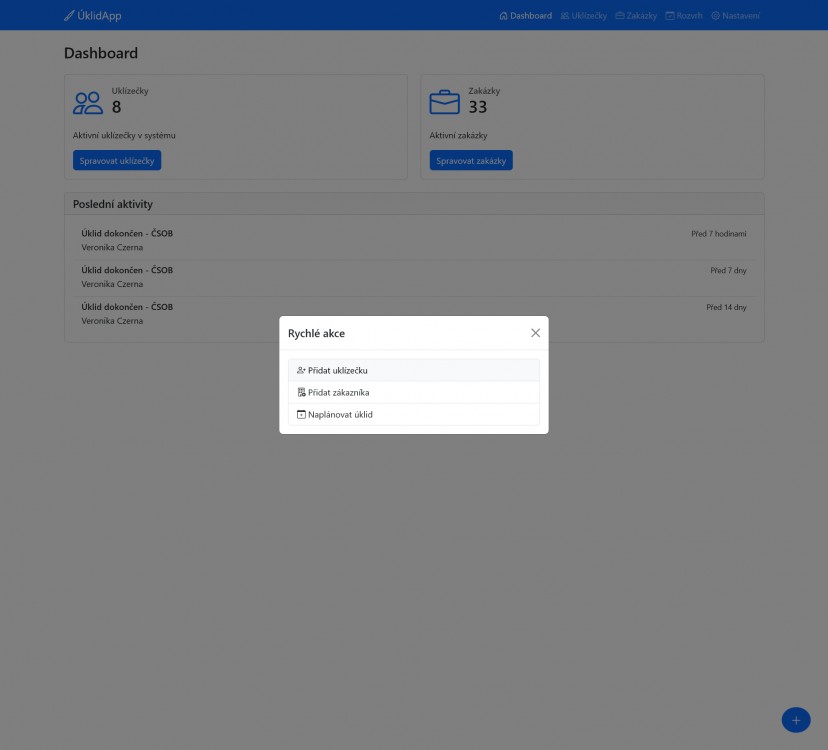
Task: Open Nastavení in the navbar
Action: click(x=735, y=16)
